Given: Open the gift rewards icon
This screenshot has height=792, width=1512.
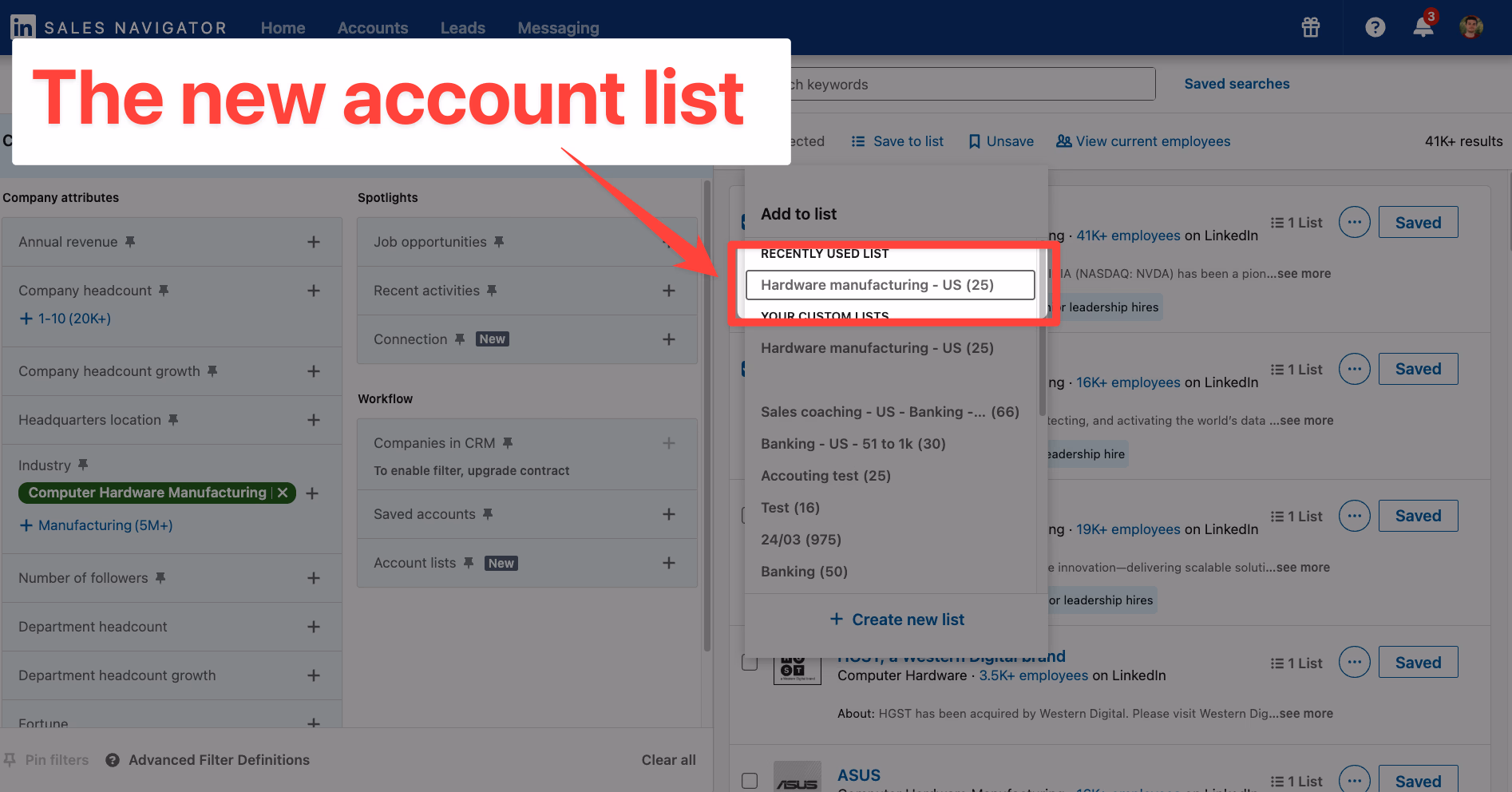Looking at the screenshot, I should coord(1311,27).
